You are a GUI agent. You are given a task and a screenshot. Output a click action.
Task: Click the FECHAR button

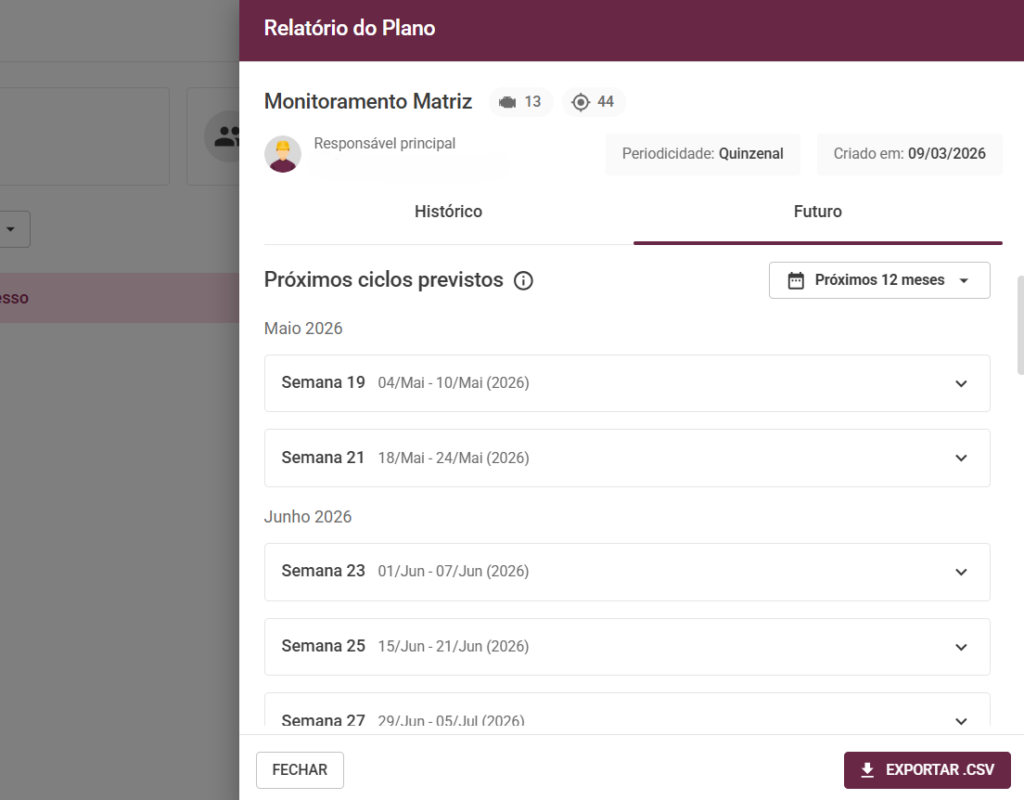tap(300, 770)
